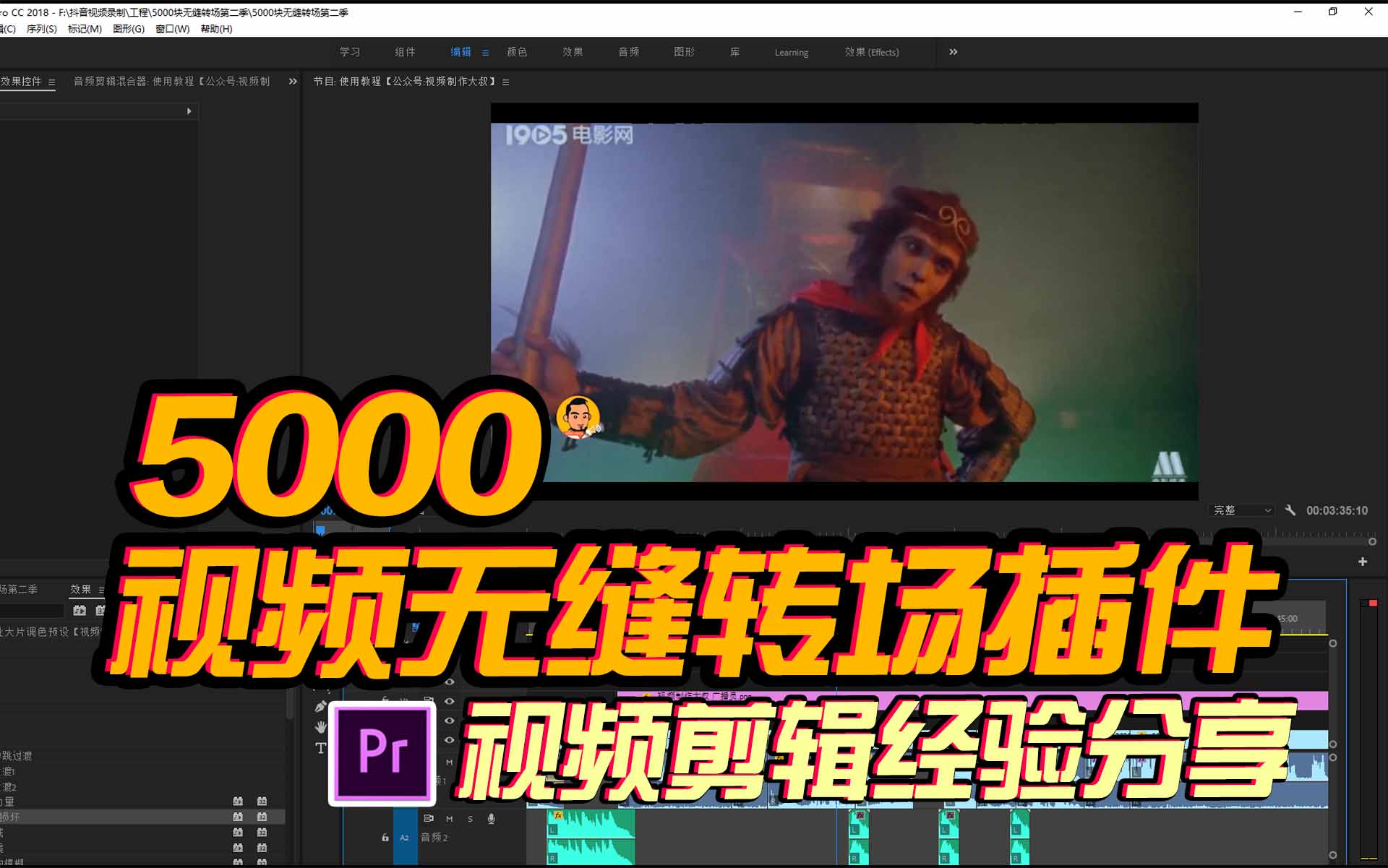The height and width of the screenshot is (868, 1388).
Task: Switch to the 效果 (Effects) workspace
Action: (872, 52)
